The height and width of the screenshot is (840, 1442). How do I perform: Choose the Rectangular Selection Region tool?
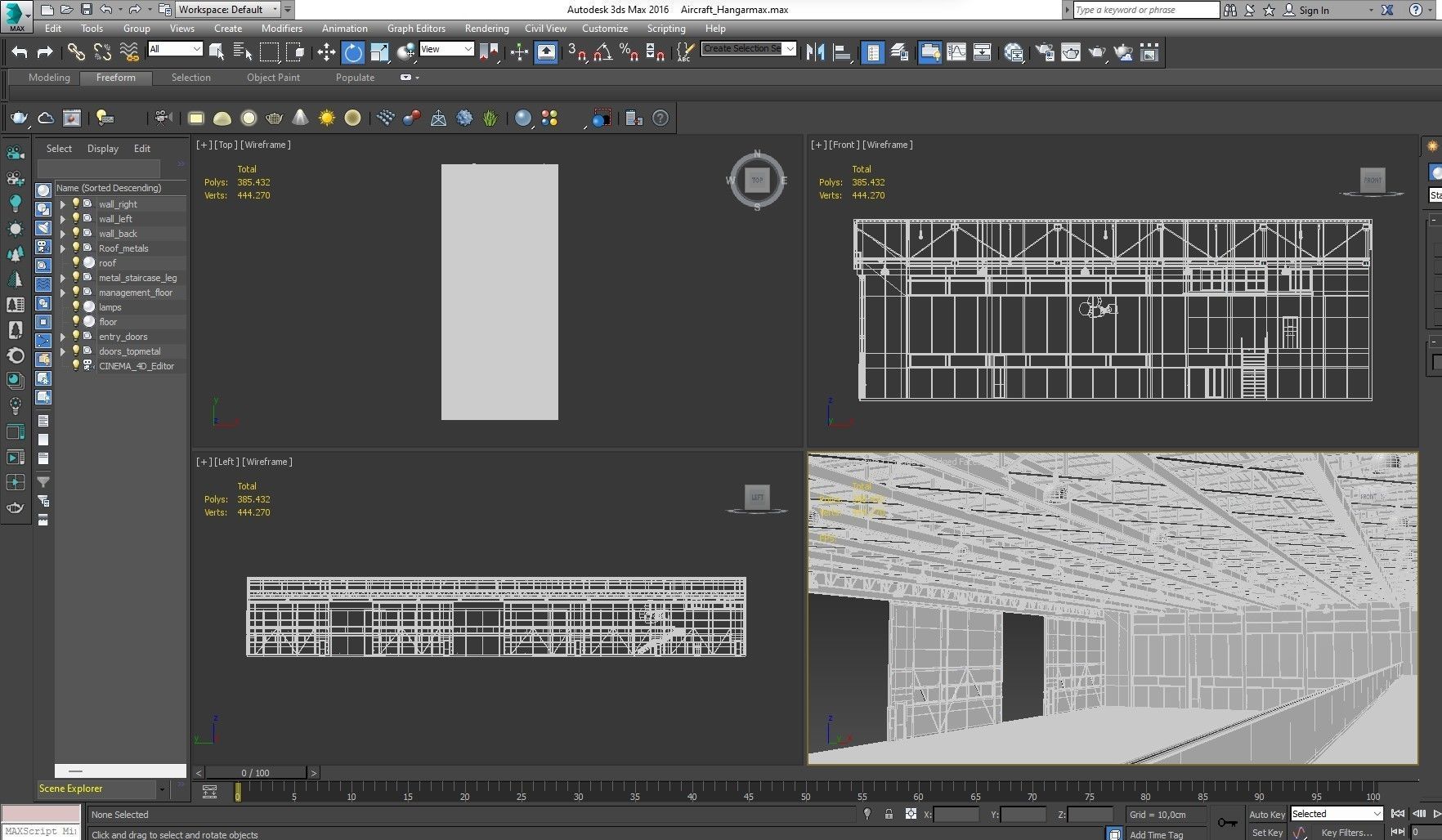(269, 53)
